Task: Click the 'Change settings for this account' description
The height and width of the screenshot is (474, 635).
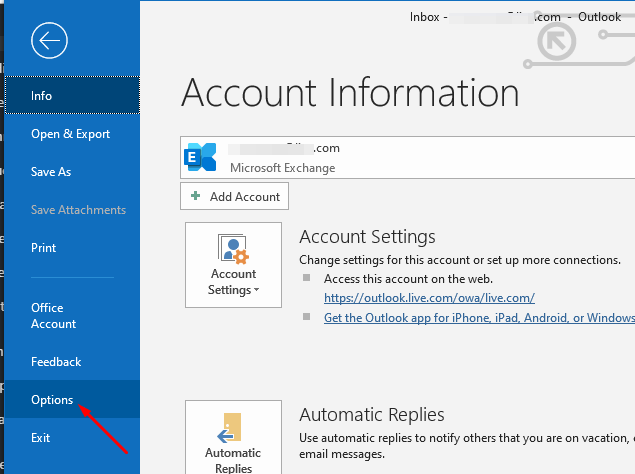Action: click(460, 260)
